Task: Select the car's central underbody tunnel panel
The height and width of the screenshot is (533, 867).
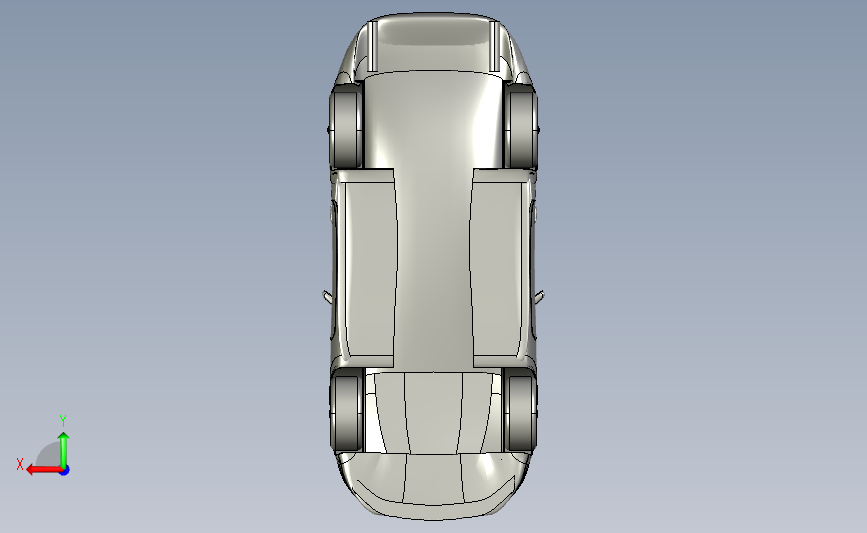Action: click(433, 221)
